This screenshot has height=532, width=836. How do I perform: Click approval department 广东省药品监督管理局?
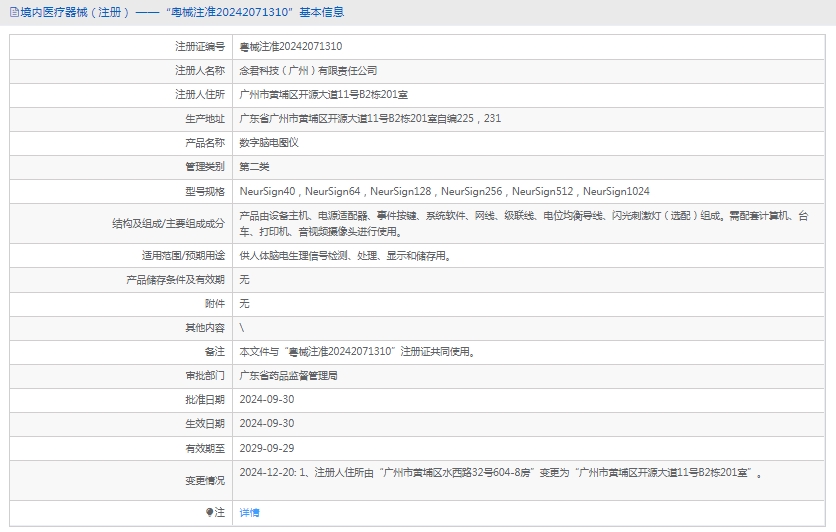tap(288, 376)
